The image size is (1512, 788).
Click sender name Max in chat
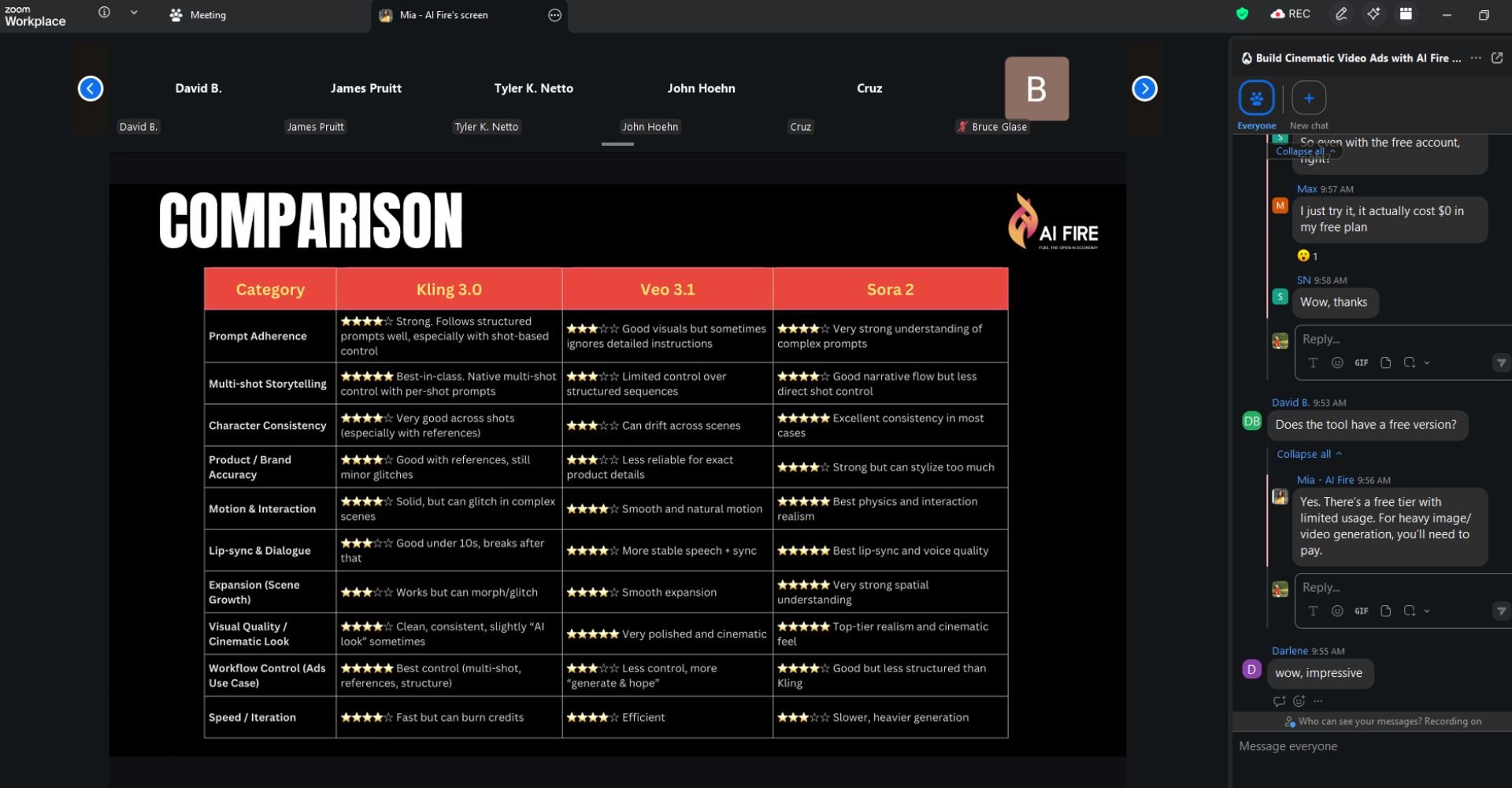(x=1307, y=189)
